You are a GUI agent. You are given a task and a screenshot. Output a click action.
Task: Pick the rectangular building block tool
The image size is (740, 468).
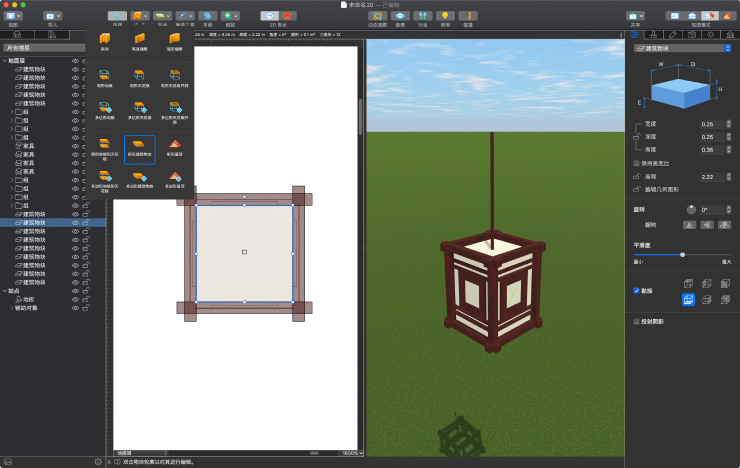pyautogui.click(x=140, y=149)
